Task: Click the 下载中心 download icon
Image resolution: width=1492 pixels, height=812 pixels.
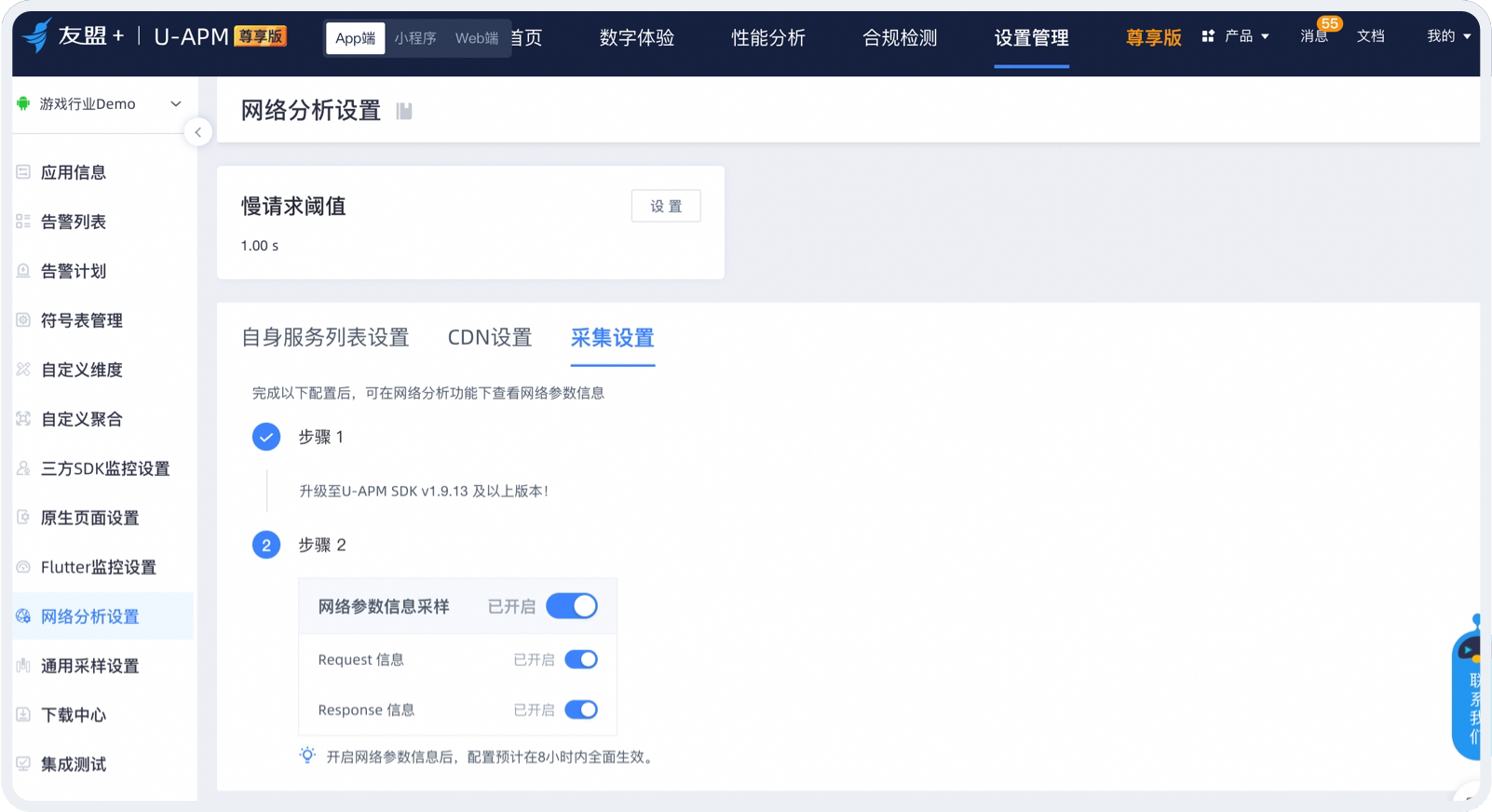Action: tap(23, 715)
